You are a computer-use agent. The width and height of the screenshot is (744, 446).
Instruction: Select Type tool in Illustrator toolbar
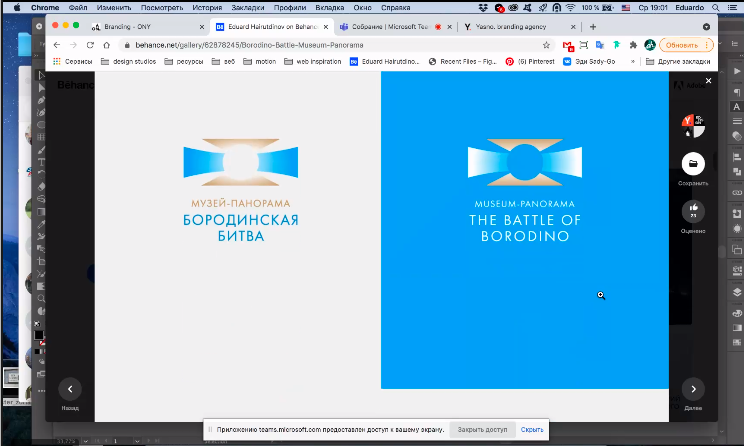41,162
